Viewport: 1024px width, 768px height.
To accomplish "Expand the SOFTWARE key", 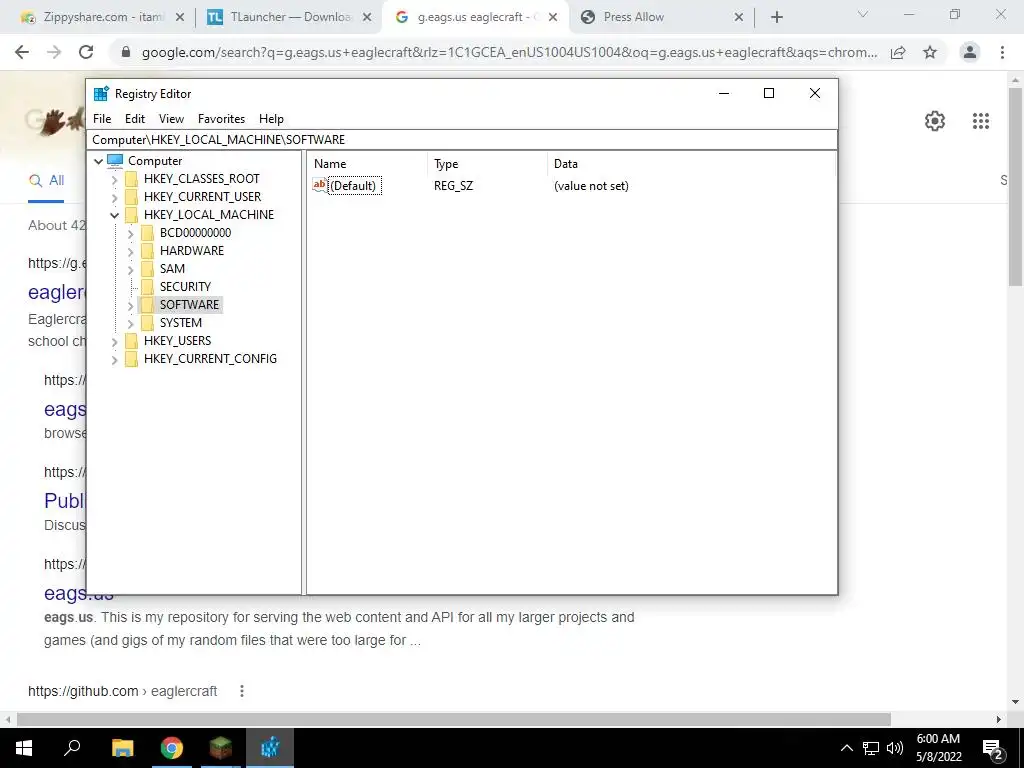I will [130, 305].
